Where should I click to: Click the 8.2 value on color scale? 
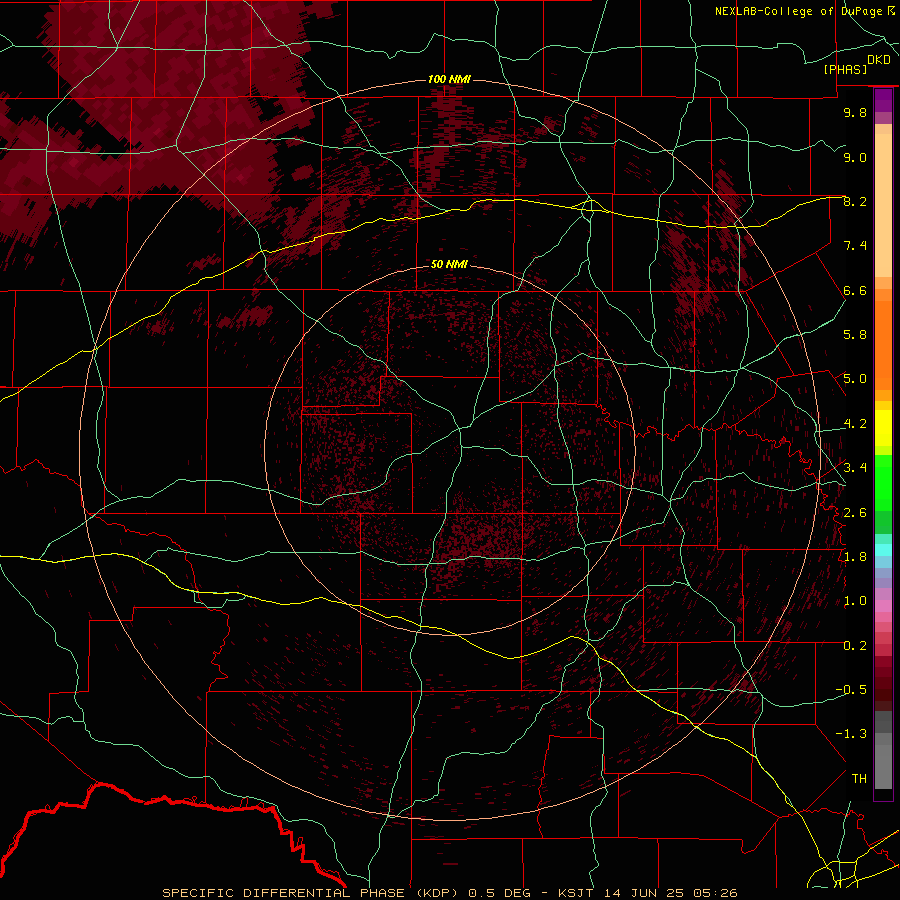click(855, 201)
